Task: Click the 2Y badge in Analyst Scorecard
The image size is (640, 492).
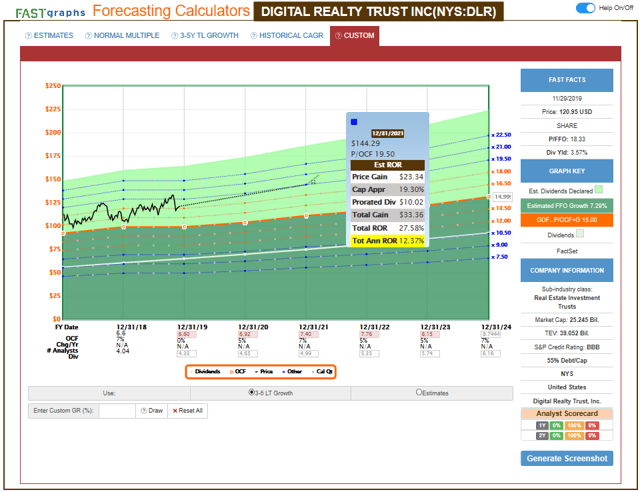Action: 542,436
